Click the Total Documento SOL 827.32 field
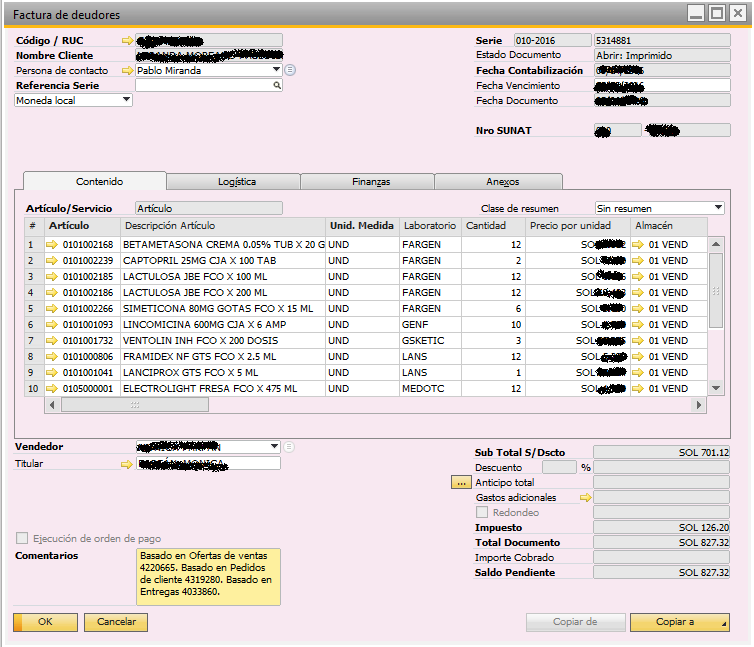Viewport: 754px width, 647px height. point(662,543)
